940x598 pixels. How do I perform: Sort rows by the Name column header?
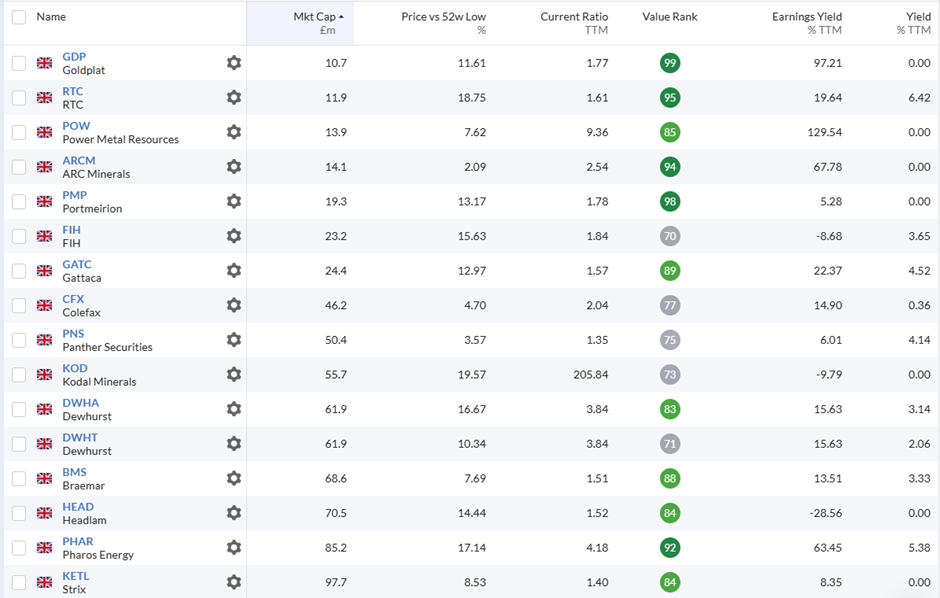[51, 17]
